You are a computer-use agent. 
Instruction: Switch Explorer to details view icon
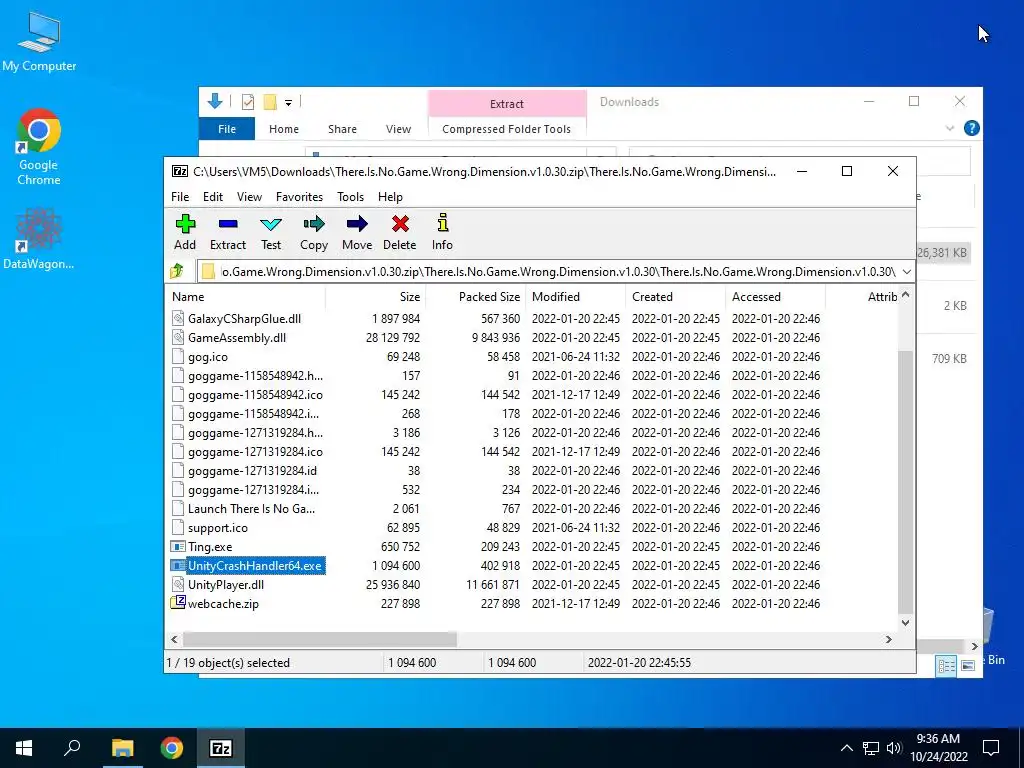(x=946, y=665)
